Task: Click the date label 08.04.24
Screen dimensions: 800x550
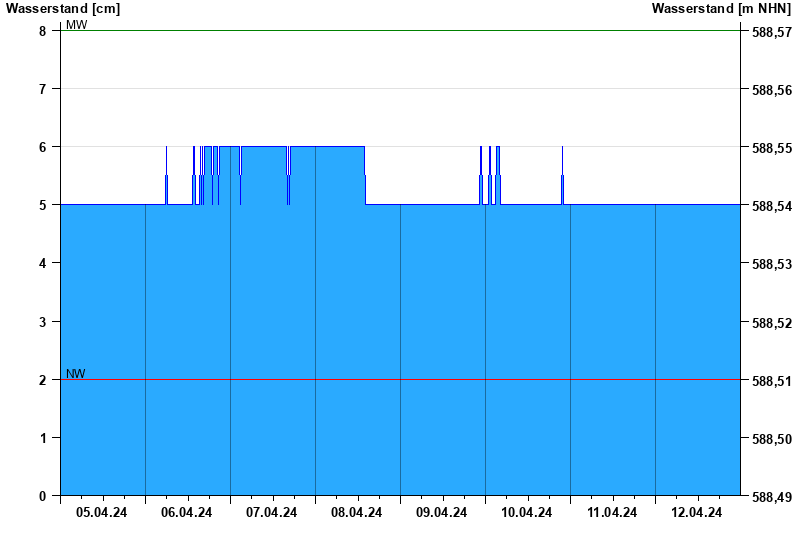Action: coord(357,513)
